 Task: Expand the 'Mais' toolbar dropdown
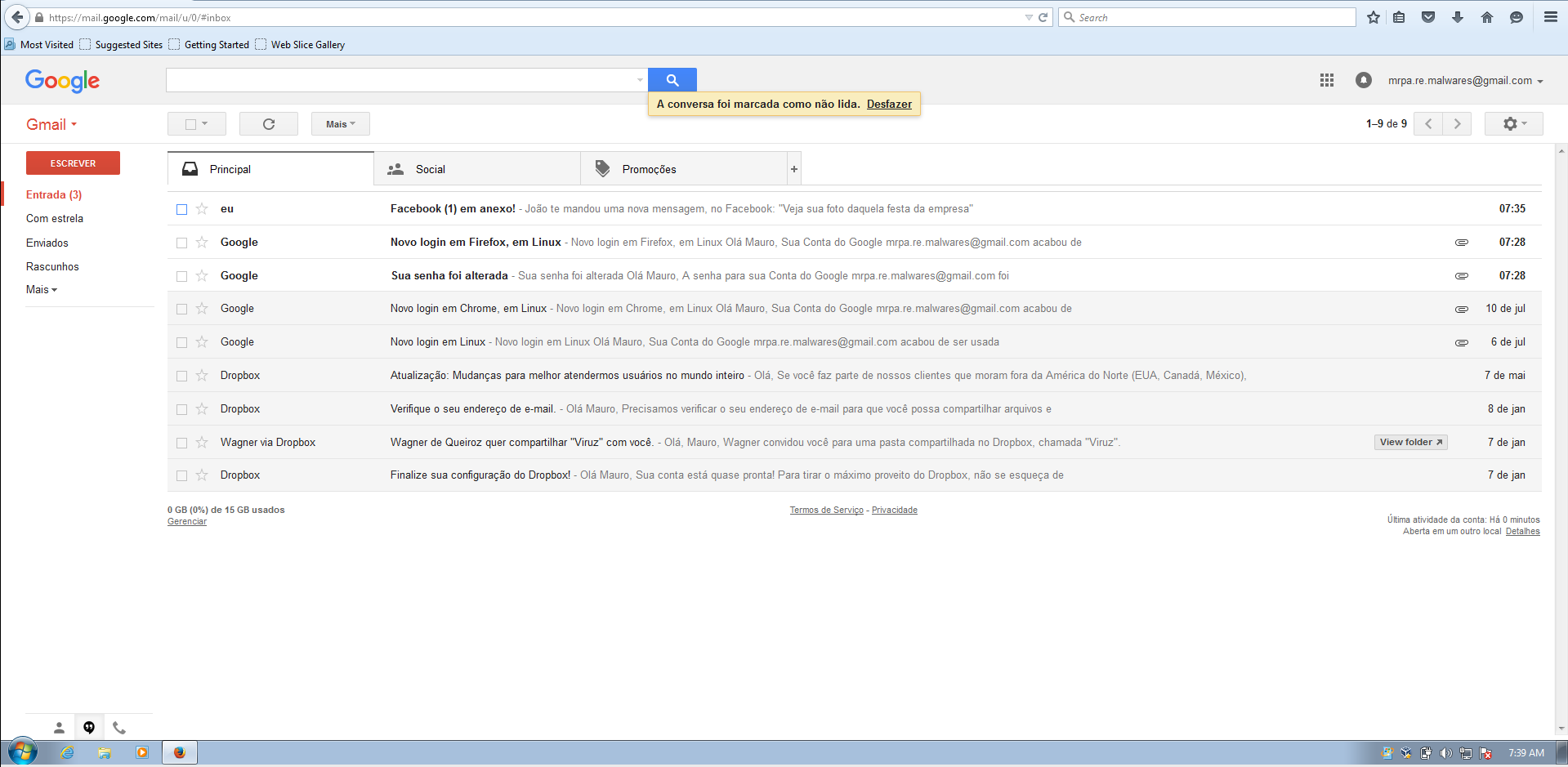pyautogui.click(x=340, y=123)
